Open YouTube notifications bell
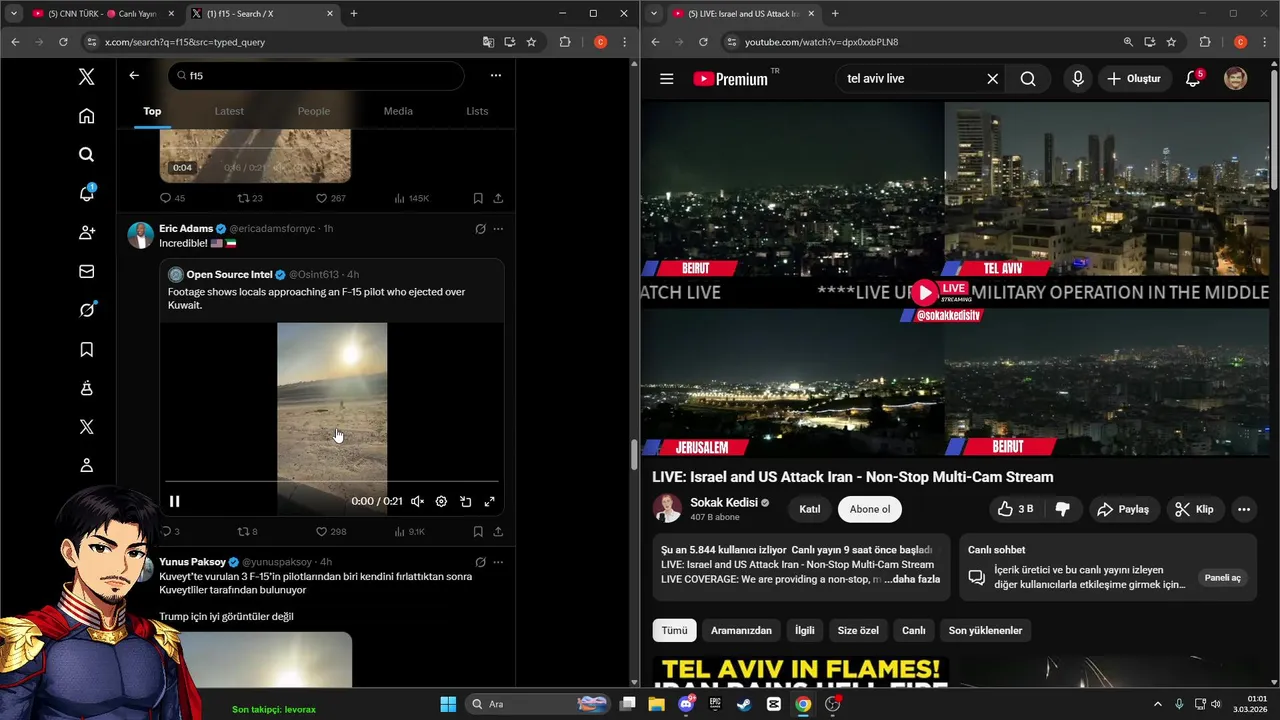 (x=1193, y=78)
